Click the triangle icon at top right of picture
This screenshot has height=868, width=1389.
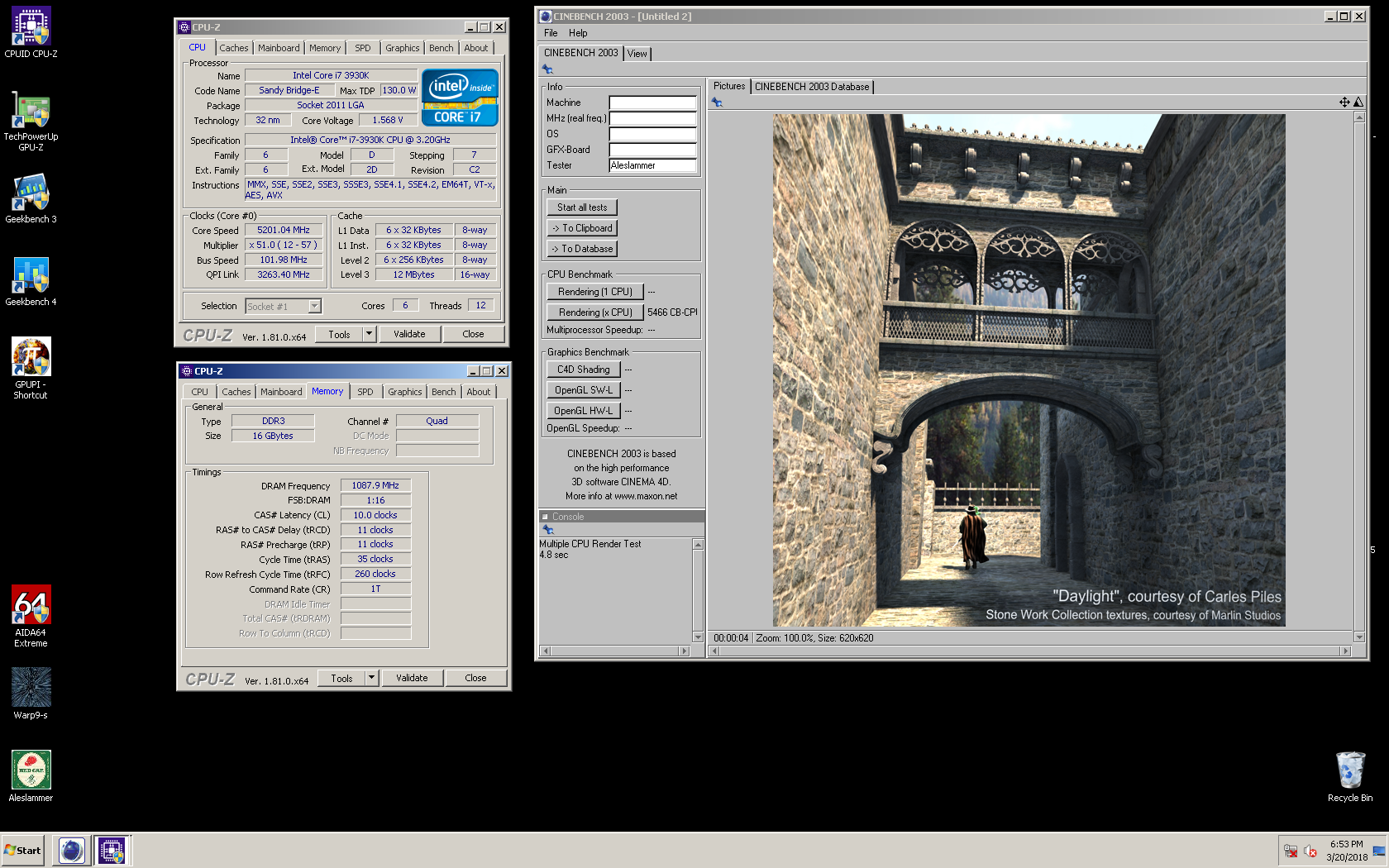pyautogui.click(x=1358, y=103)
